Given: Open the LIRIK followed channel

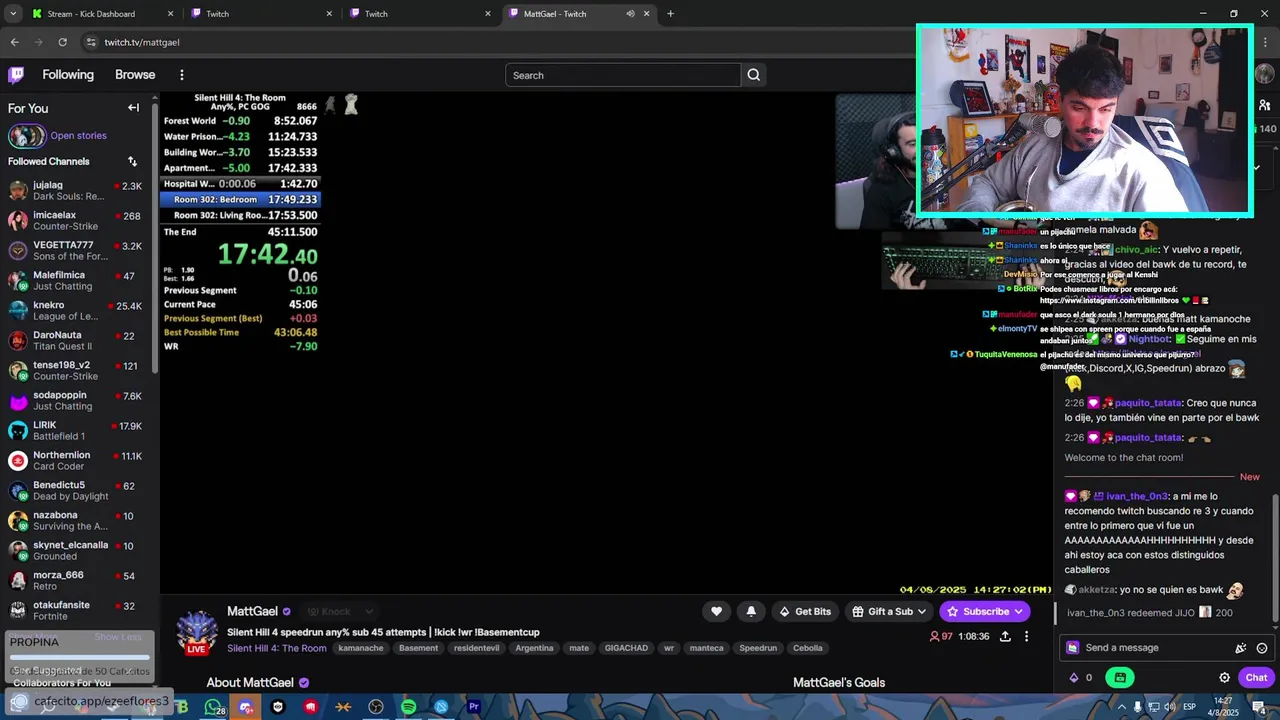Looking at the screenshot, I should coord(78,430).
